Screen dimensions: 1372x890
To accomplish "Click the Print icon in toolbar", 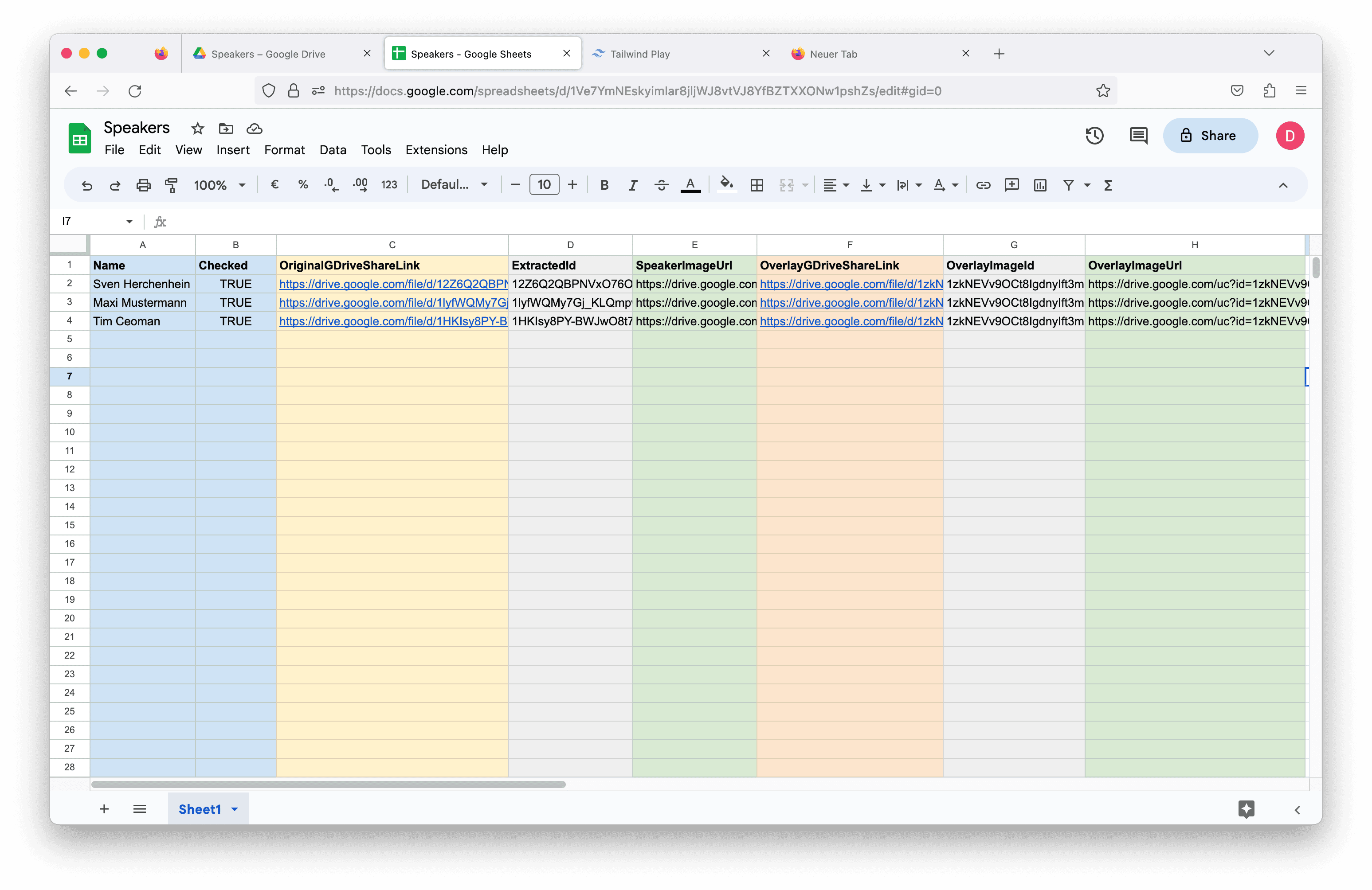I will (143, 185).
